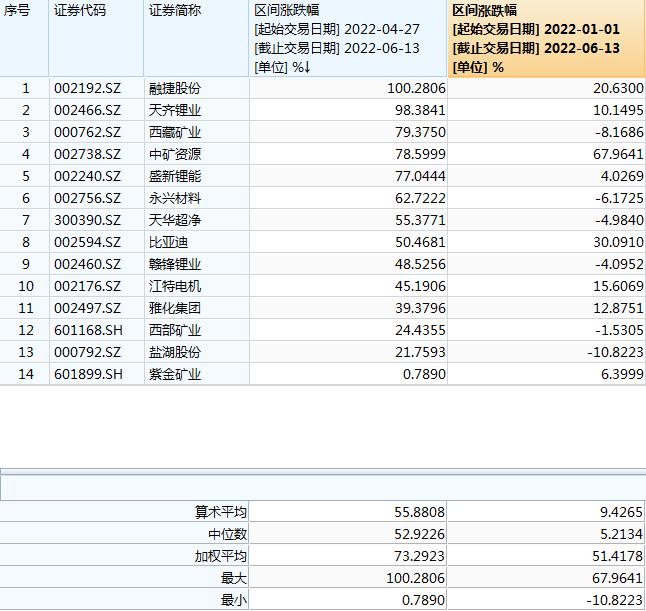Click arithmetic mean value 55.8808
Viewport: 646px width, 611px height.
tap(419, 512)
